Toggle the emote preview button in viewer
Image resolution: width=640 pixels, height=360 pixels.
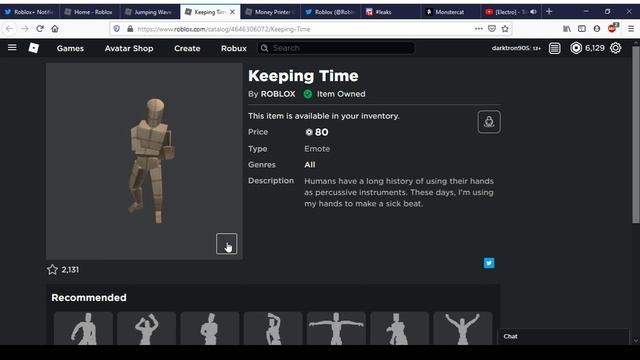[227, 244]
